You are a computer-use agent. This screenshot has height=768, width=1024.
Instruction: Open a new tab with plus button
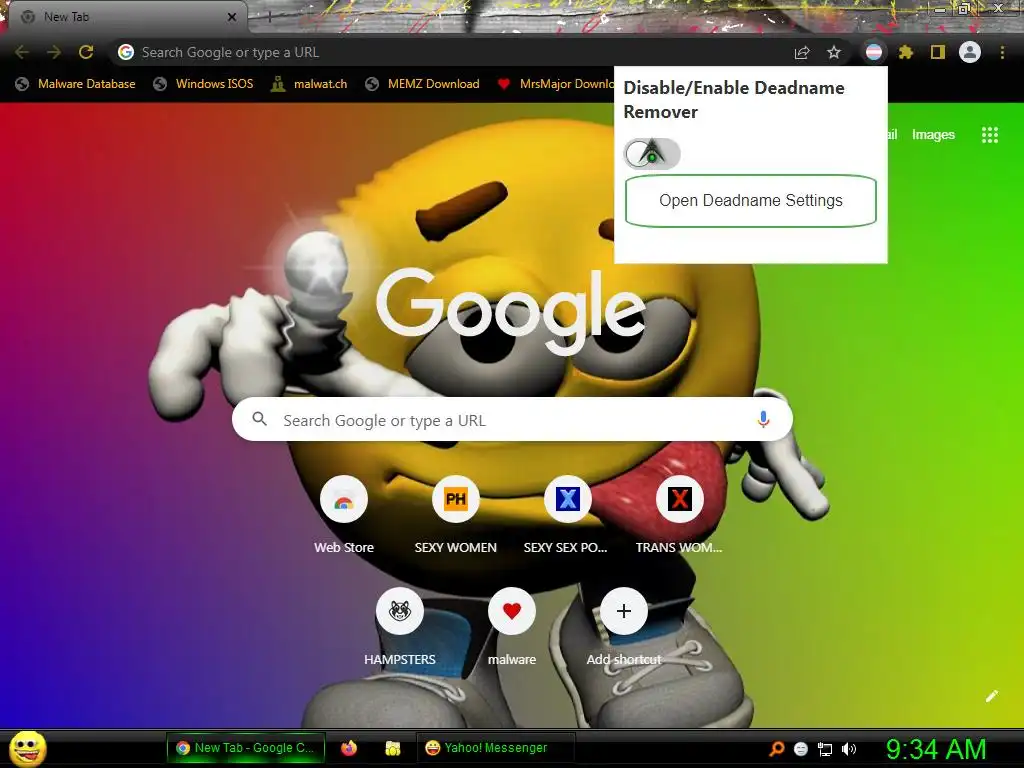(x=269, y=18)
